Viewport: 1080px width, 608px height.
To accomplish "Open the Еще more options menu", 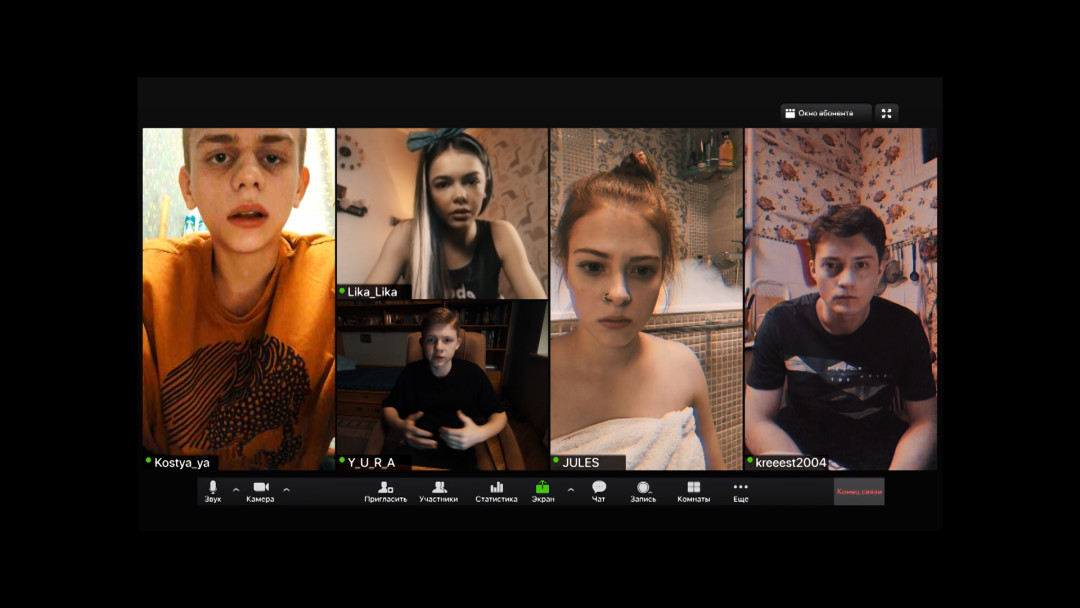I will pyautogui.click(x=740, y=487).
